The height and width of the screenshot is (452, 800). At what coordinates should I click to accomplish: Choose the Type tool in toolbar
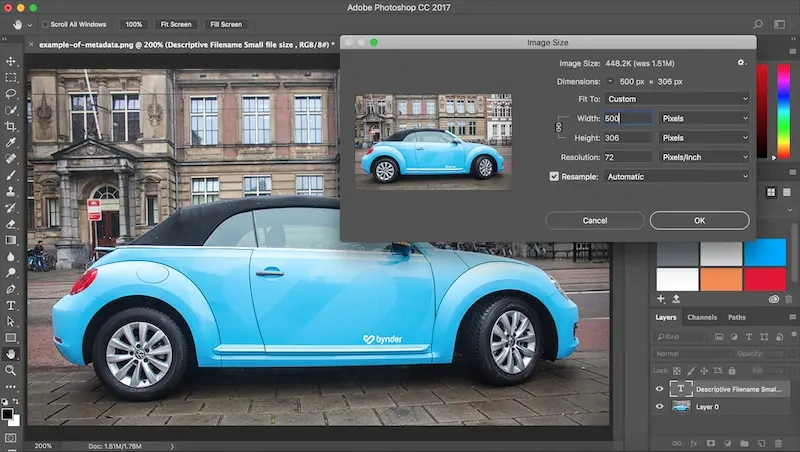(x=11, y=305)
